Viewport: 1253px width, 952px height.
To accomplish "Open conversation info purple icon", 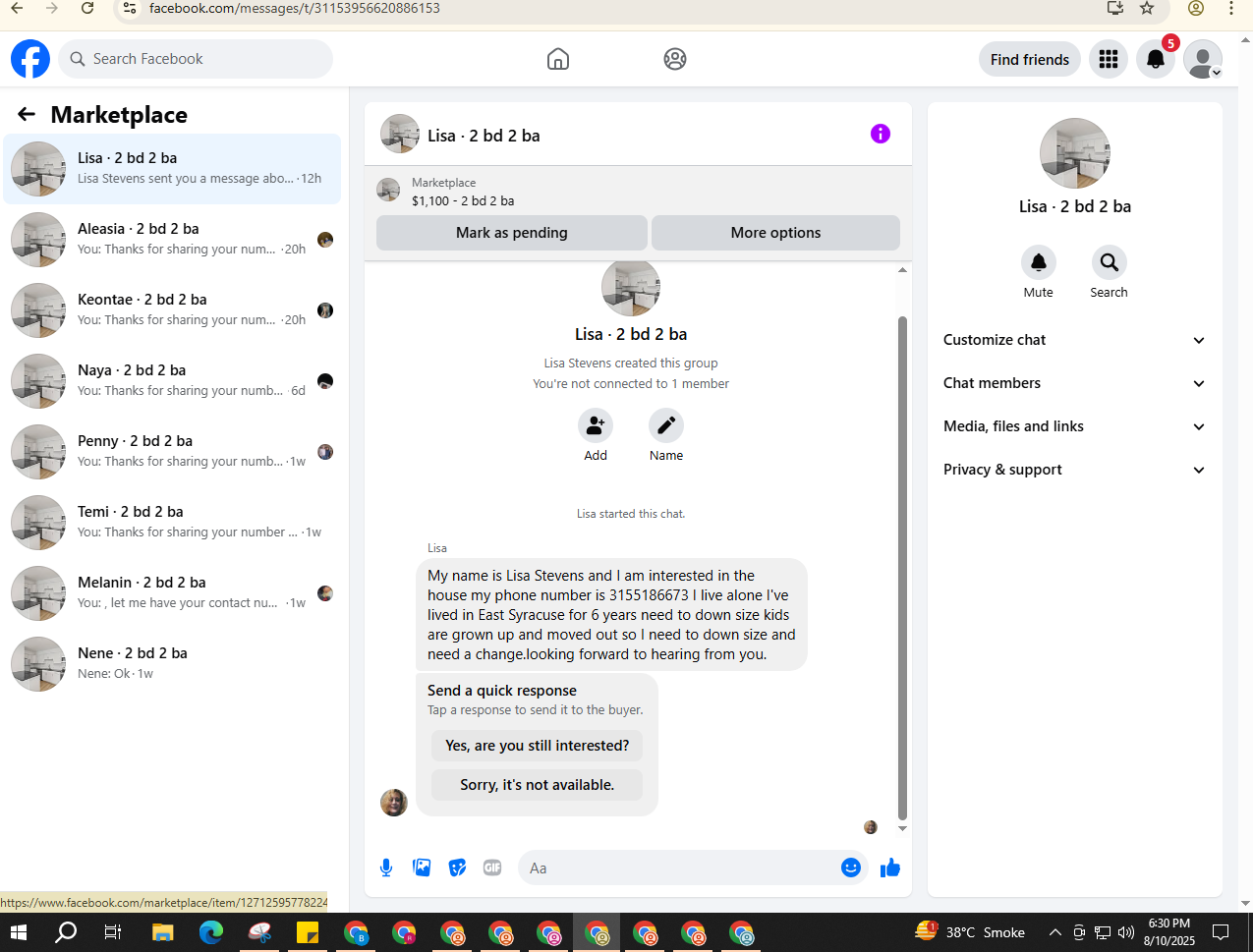I will 881,134.
